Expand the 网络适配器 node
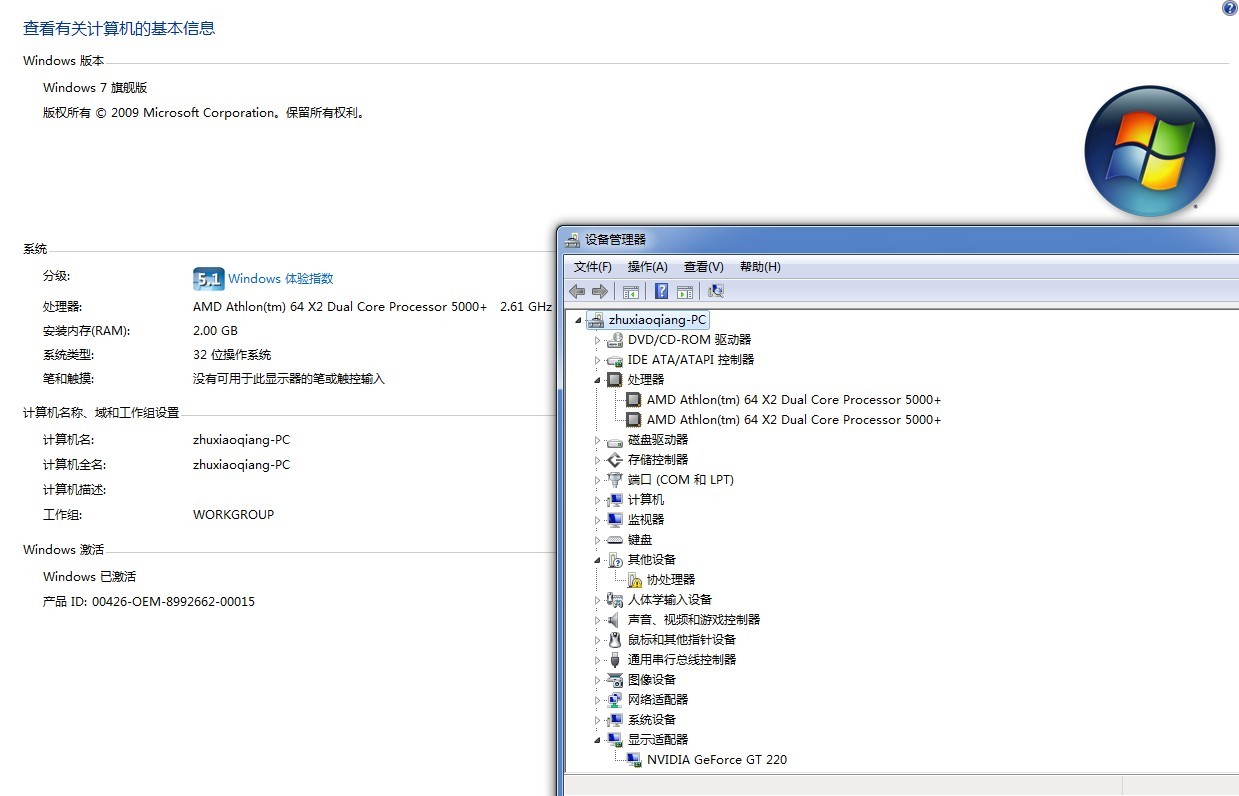The width and height of the screenshot is (1239, 796). [598, 700]
